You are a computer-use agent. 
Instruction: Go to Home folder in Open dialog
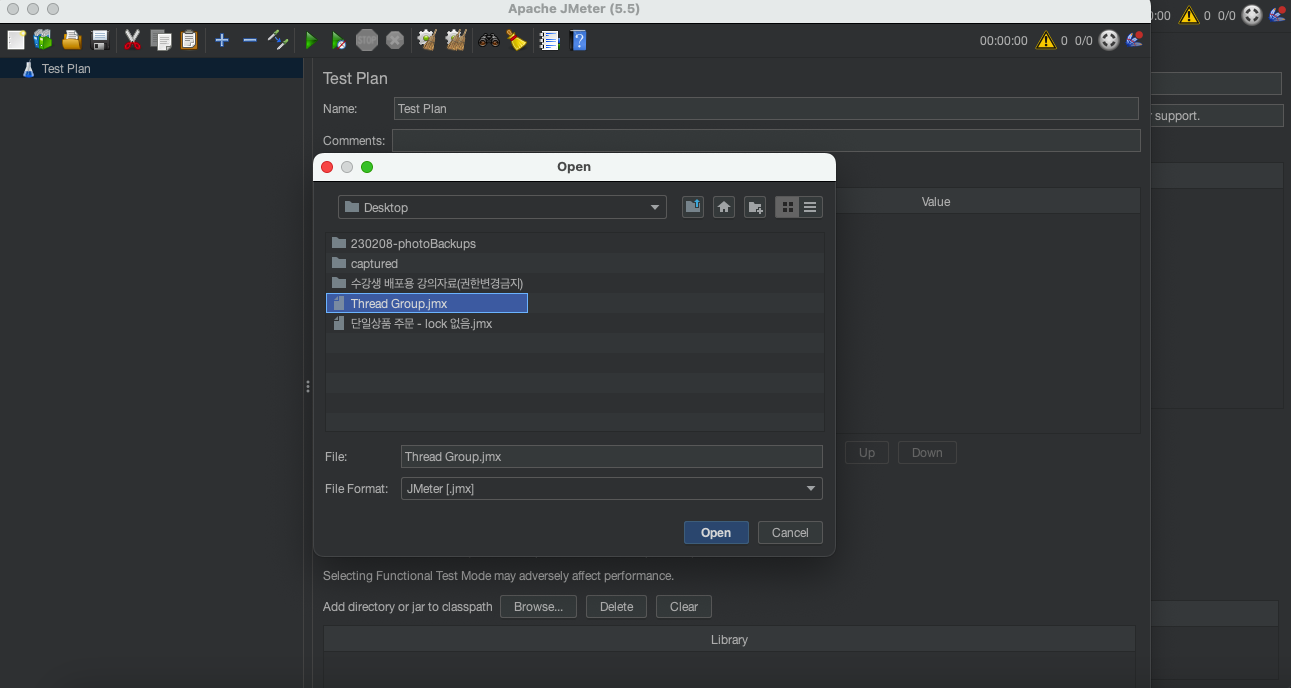[x=724, y=207]
